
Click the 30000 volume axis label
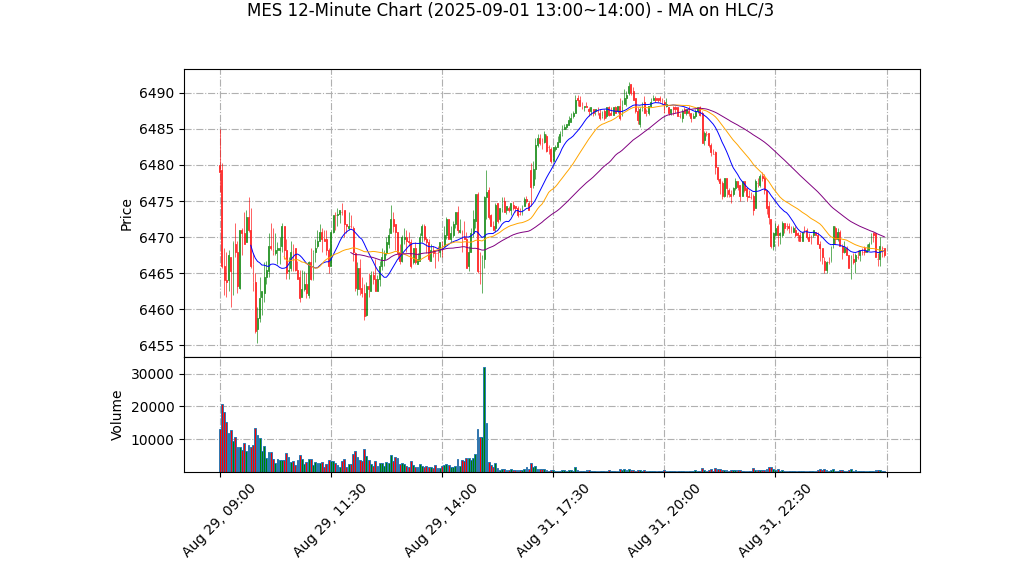point(153,374)
